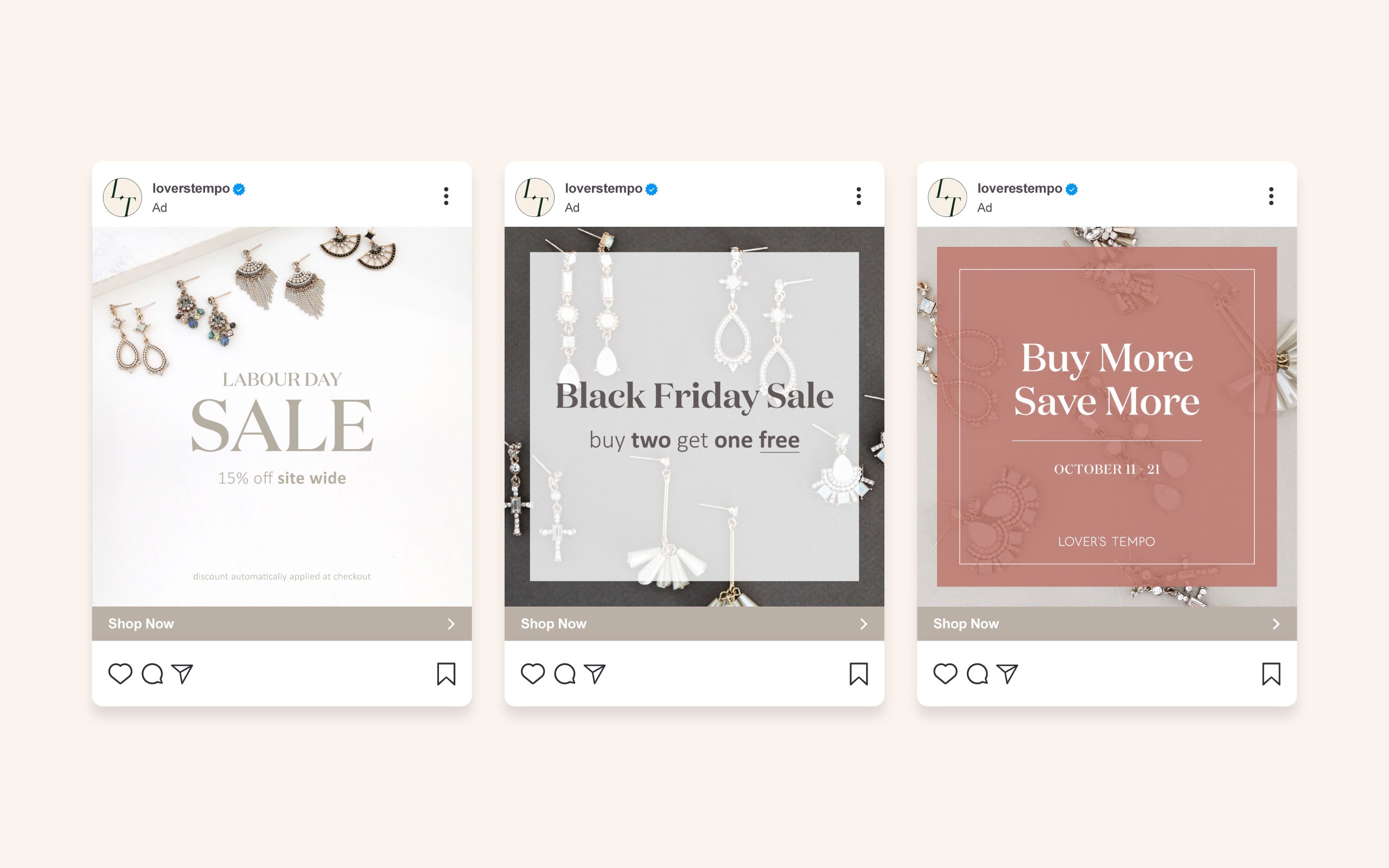Like the Black Friday Sale post
1389x868 pixels.
(533, 673)
